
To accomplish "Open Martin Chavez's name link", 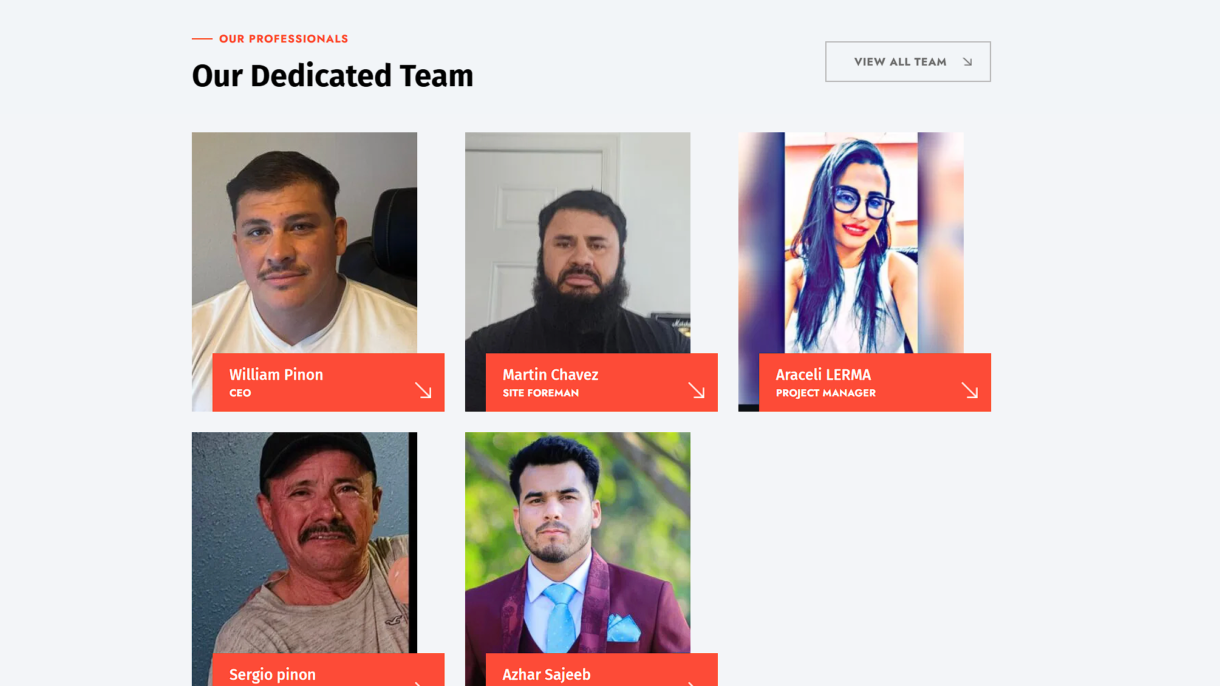I will point(550,375).
